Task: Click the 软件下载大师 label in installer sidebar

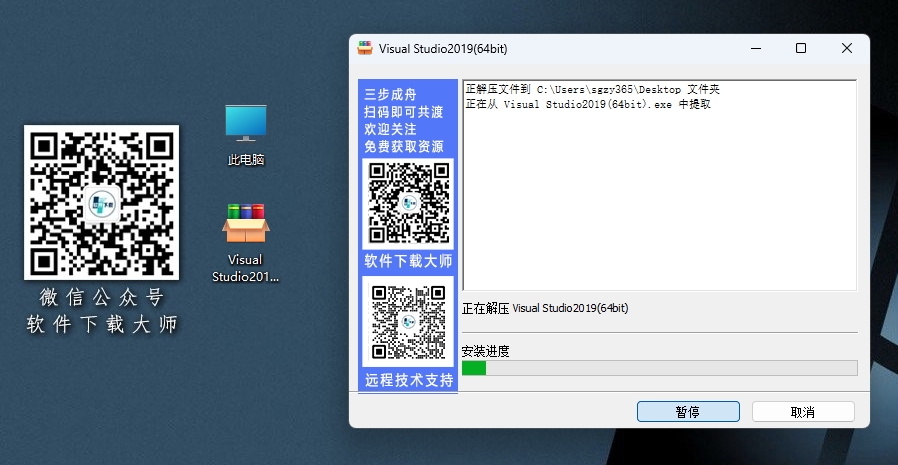Action: tap(408, 262)
